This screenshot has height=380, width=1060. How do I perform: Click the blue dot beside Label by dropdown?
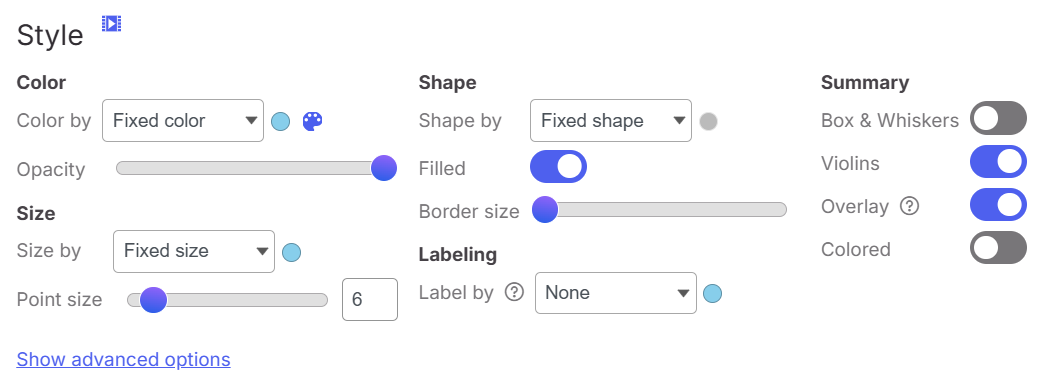click(x=713, y=294)
